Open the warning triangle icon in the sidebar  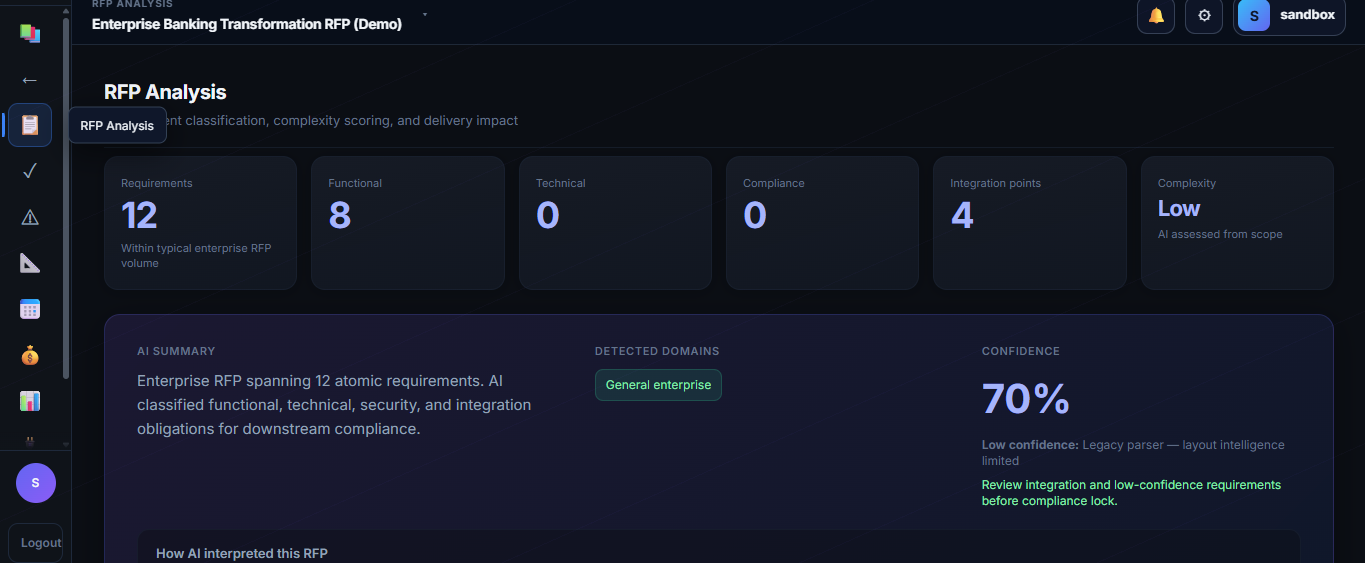coord(30,217)
